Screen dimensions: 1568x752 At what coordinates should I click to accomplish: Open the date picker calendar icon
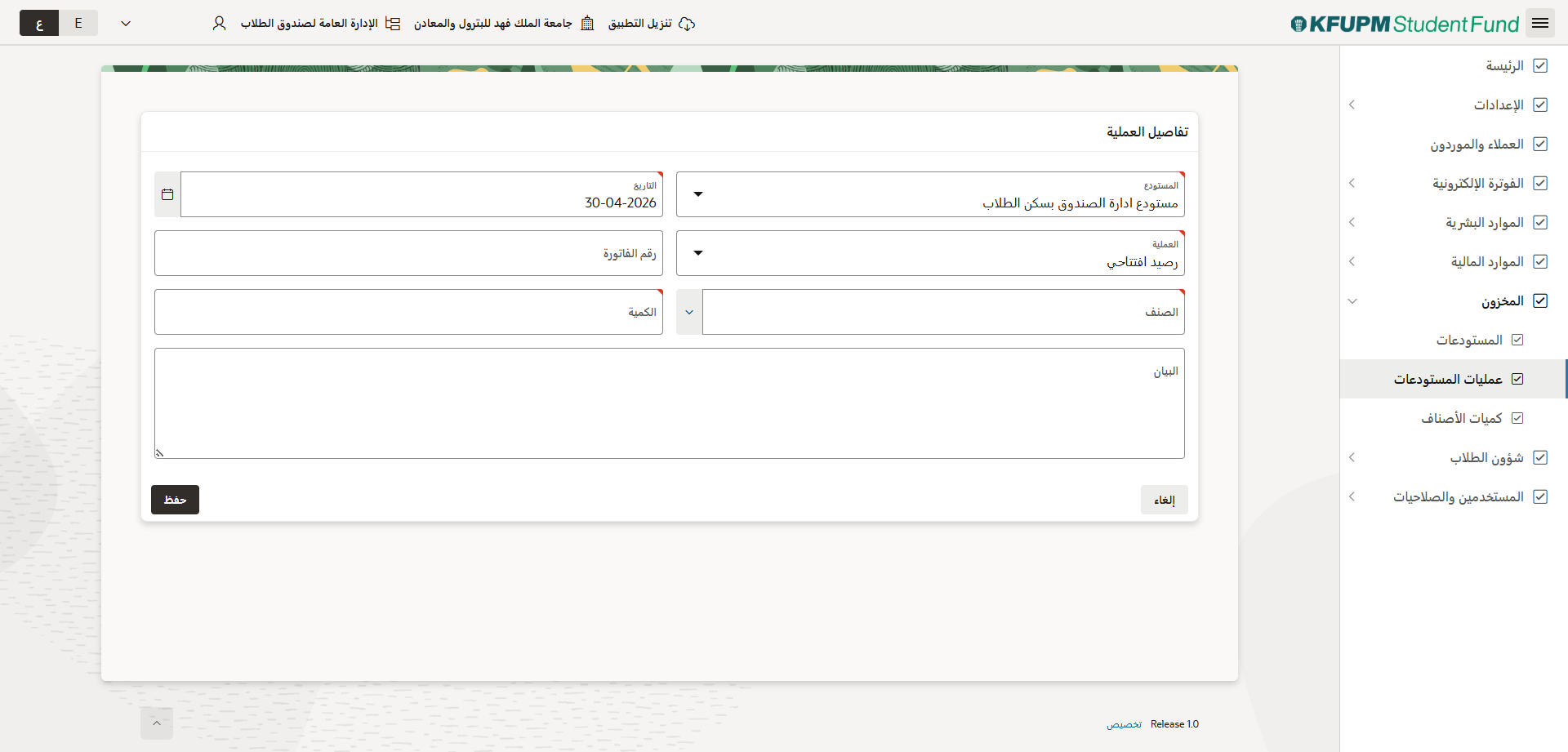point(167,194)
